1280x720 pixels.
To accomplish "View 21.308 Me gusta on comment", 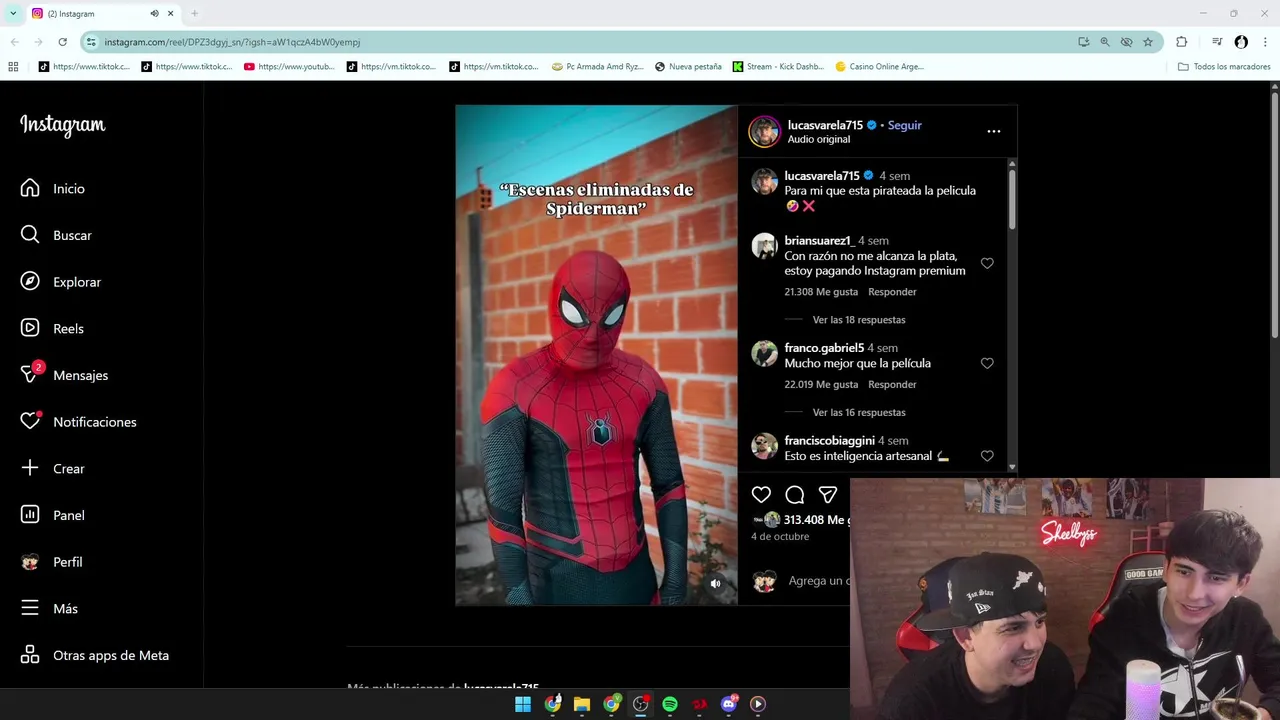I will click(x=821, y=292).
